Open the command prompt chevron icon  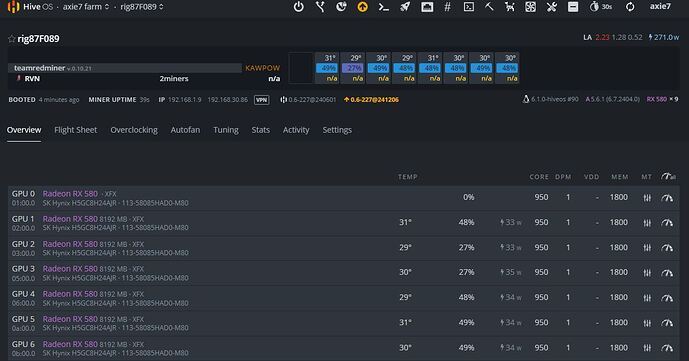pyautogui.click(x=384, y=7)
